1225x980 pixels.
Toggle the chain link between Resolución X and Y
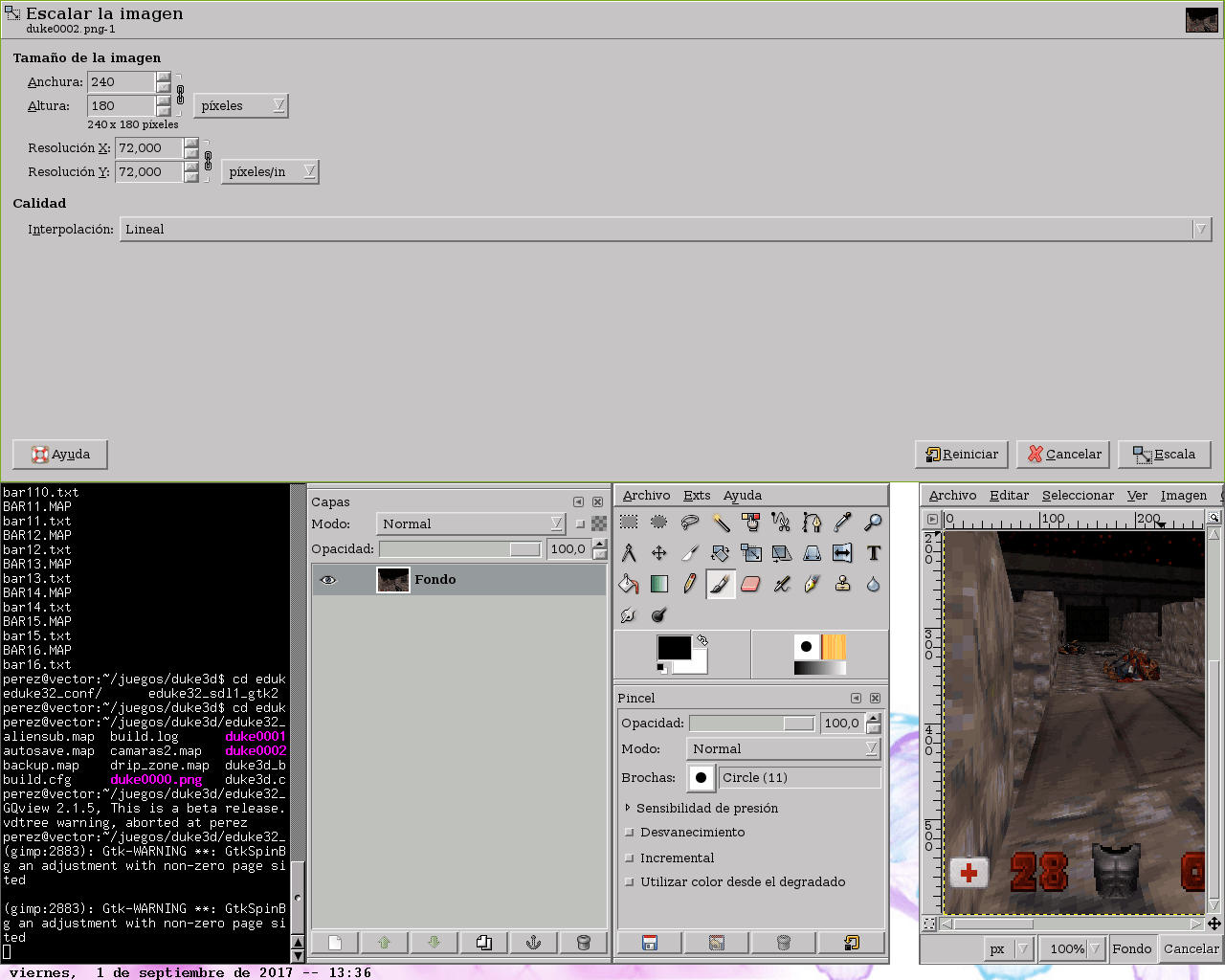click(208, 160)
